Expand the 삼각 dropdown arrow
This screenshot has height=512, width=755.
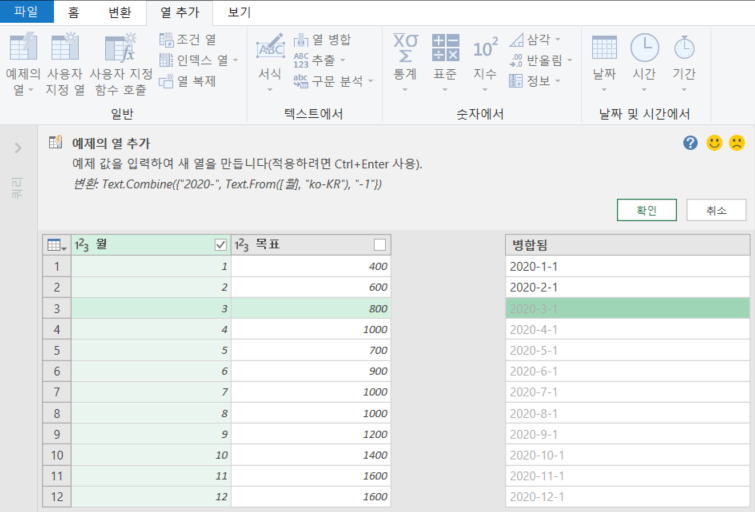[558, 39]
